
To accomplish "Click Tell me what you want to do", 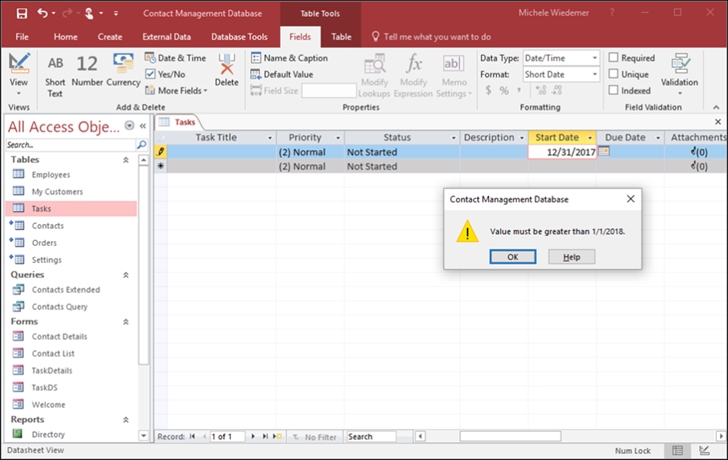I will 431,37.
